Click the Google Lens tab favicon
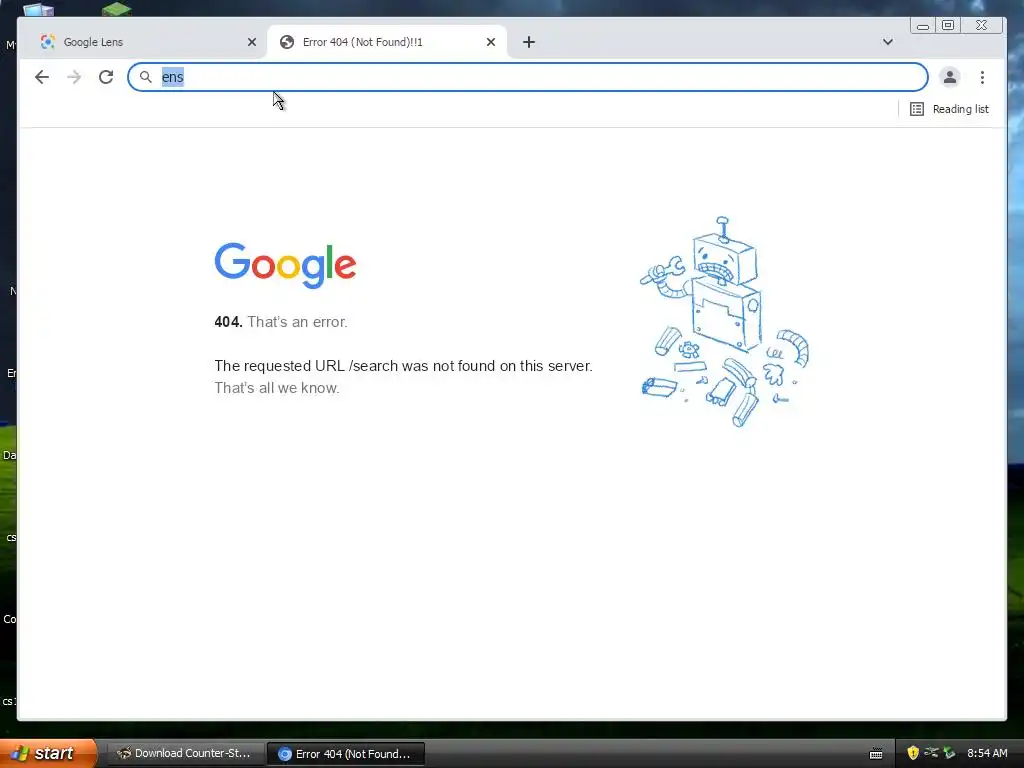The width and height of the screenshot is (1024, 768). 47,42
